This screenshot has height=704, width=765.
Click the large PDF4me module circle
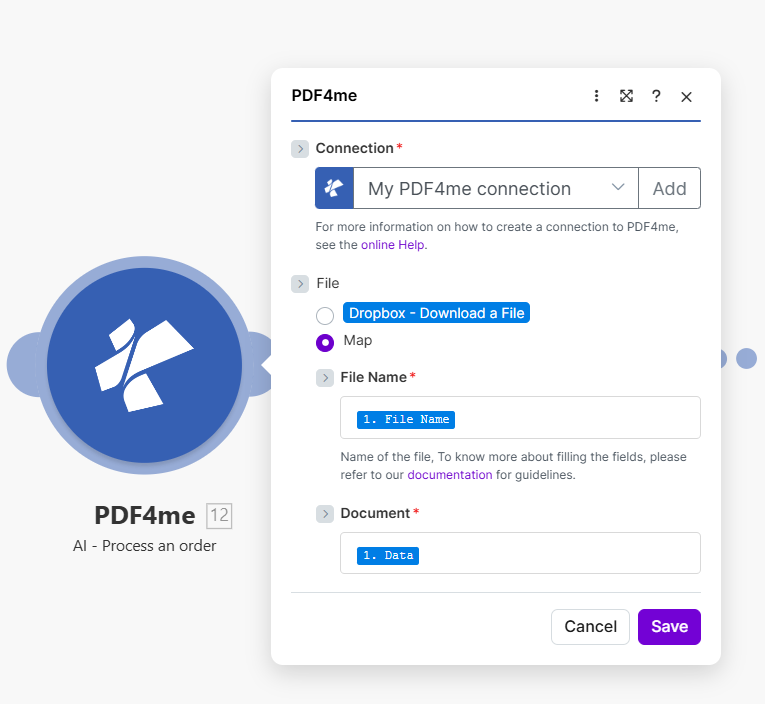coord(144,365)
